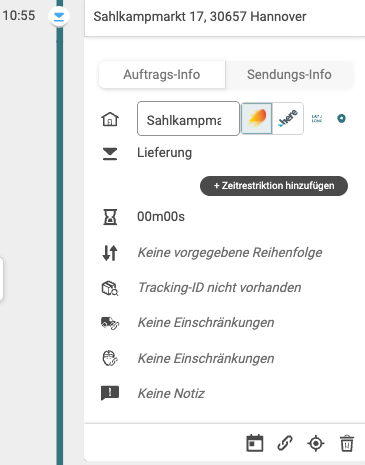The image size is (365, 465).
Task: Click Tracking-ID nicht vorhanden text
Action: click(x=219, y=287)
